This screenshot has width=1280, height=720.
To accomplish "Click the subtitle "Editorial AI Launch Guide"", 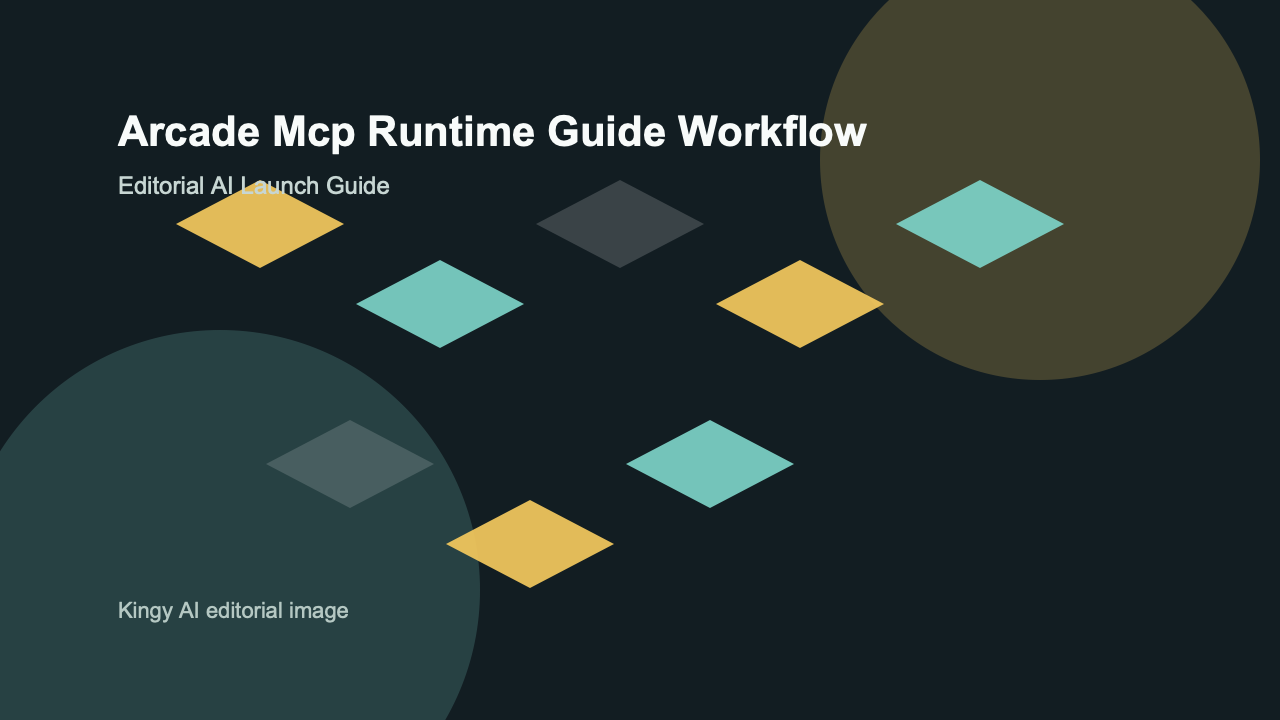I will tap(253, 186).
